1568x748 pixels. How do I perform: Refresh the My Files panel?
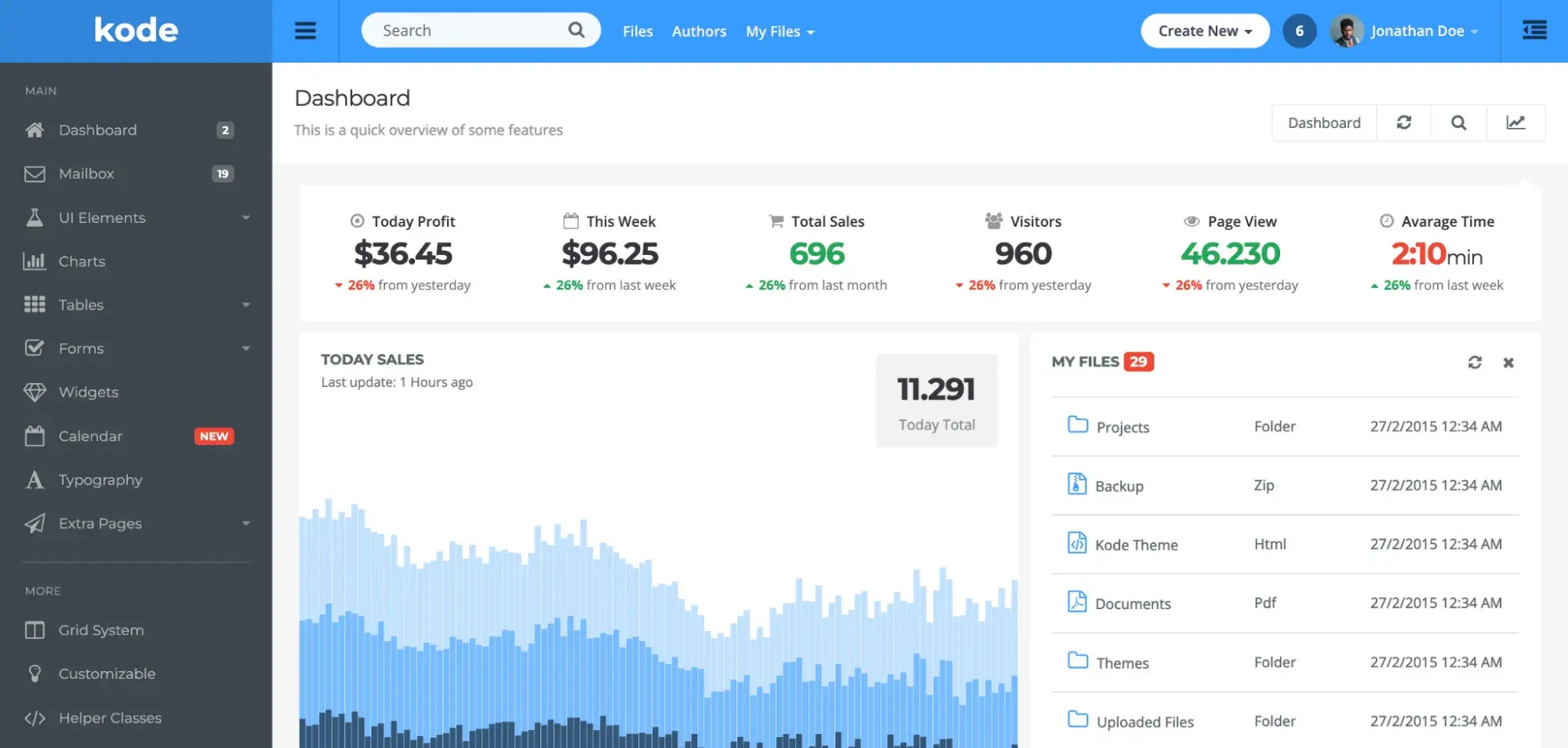point(1475,363)
